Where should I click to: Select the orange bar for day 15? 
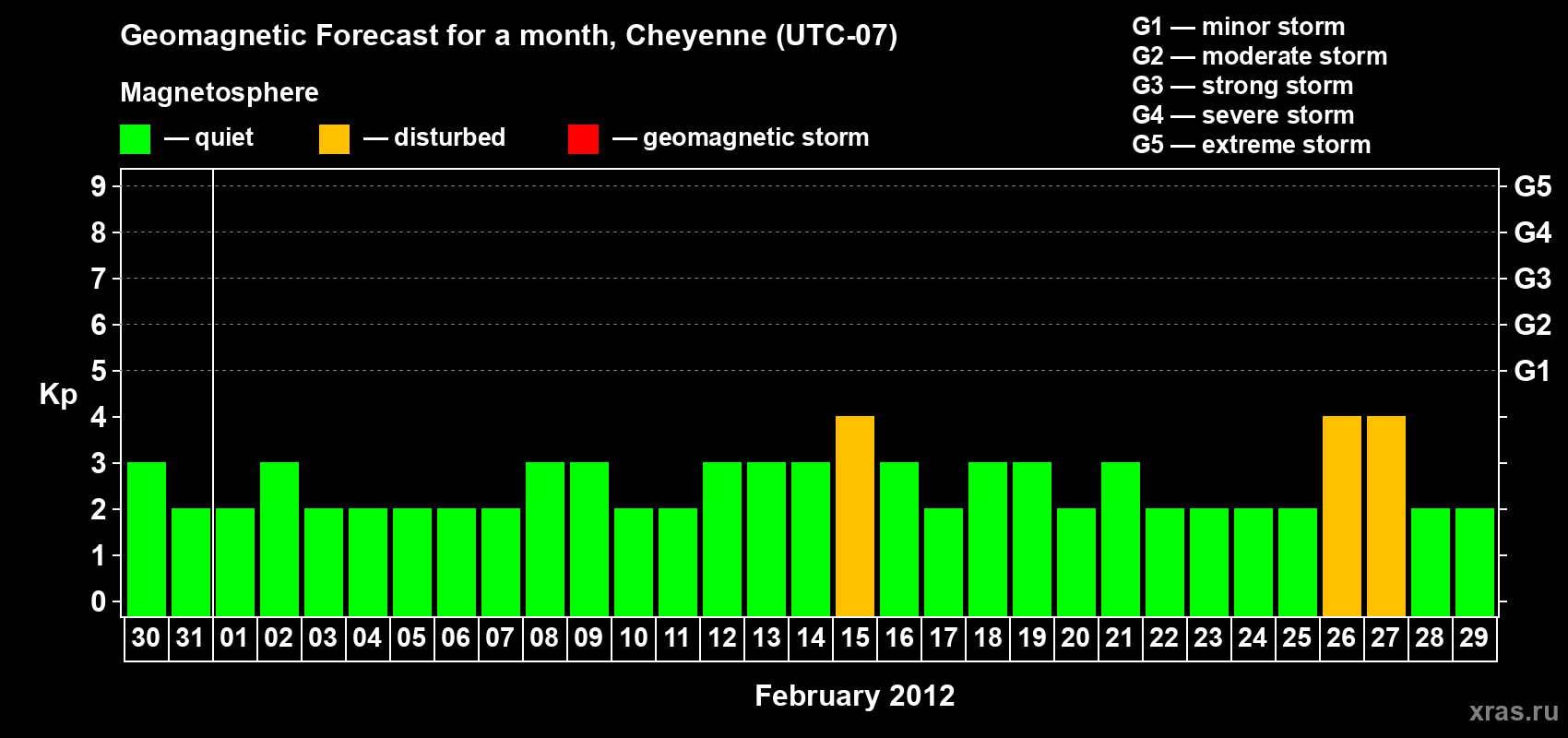click(x=855, y=516)
